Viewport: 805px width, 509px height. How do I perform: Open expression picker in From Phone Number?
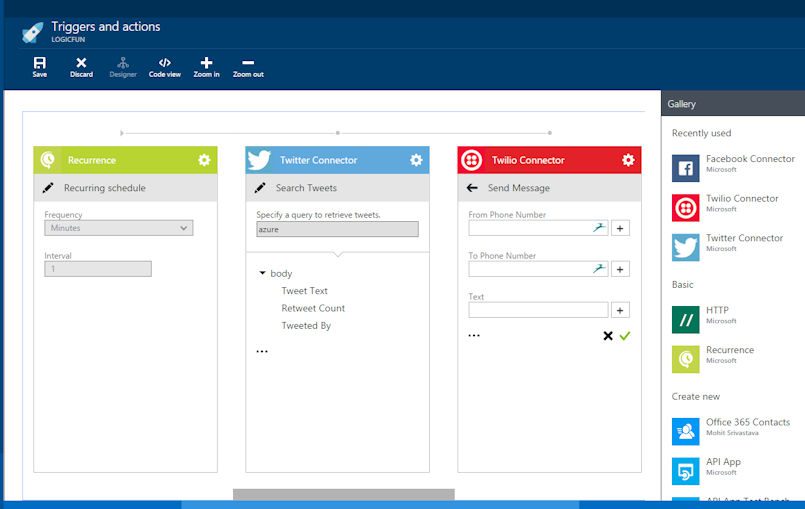[599, 228]
